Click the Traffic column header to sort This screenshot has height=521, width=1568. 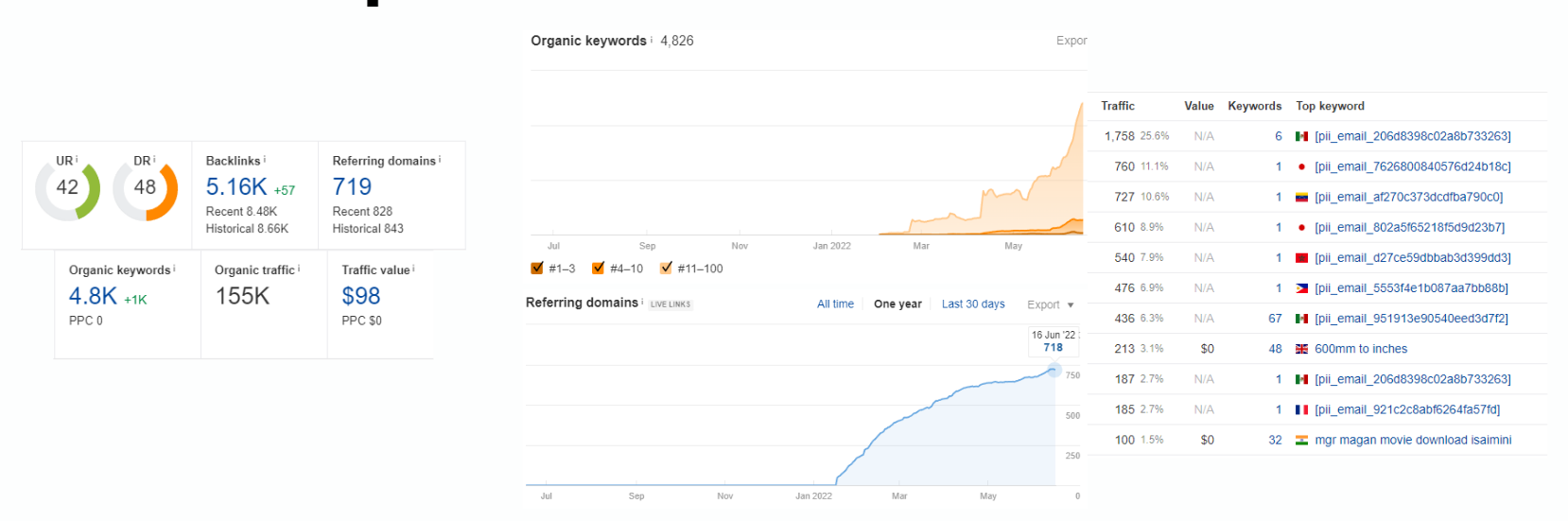click(x=1117, y=106)
